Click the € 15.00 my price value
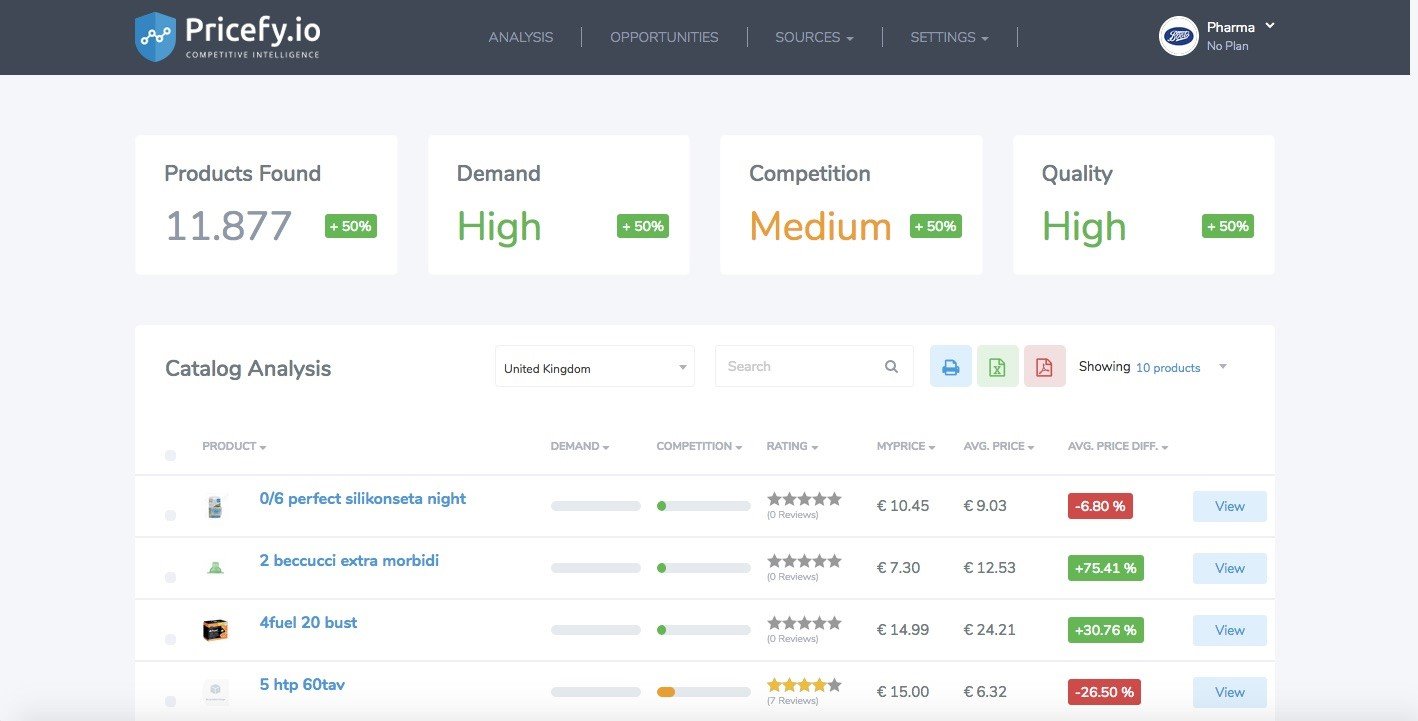The width and height of the screenshot is (1418, 721). tap(903, 692)
